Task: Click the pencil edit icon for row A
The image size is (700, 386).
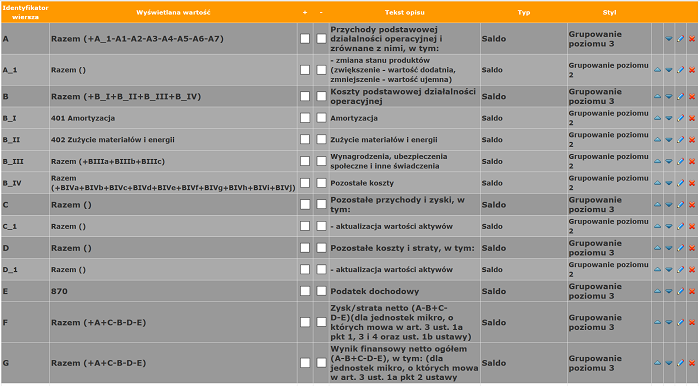Action: (x=680, y=39)
